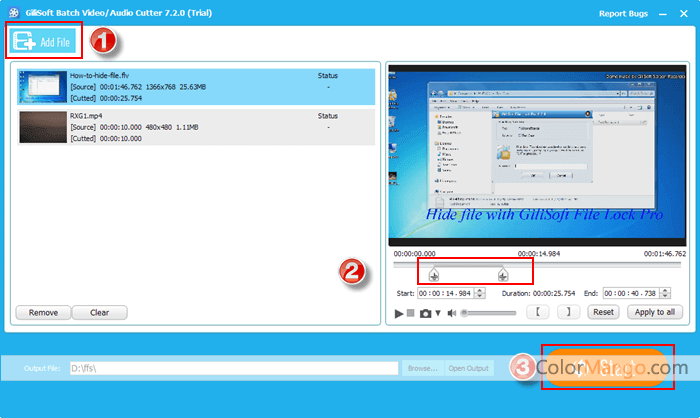Select the RXG1.mp4 file thumbnail
Viewport: 700px width, 418px height.
tap(42, 129)
